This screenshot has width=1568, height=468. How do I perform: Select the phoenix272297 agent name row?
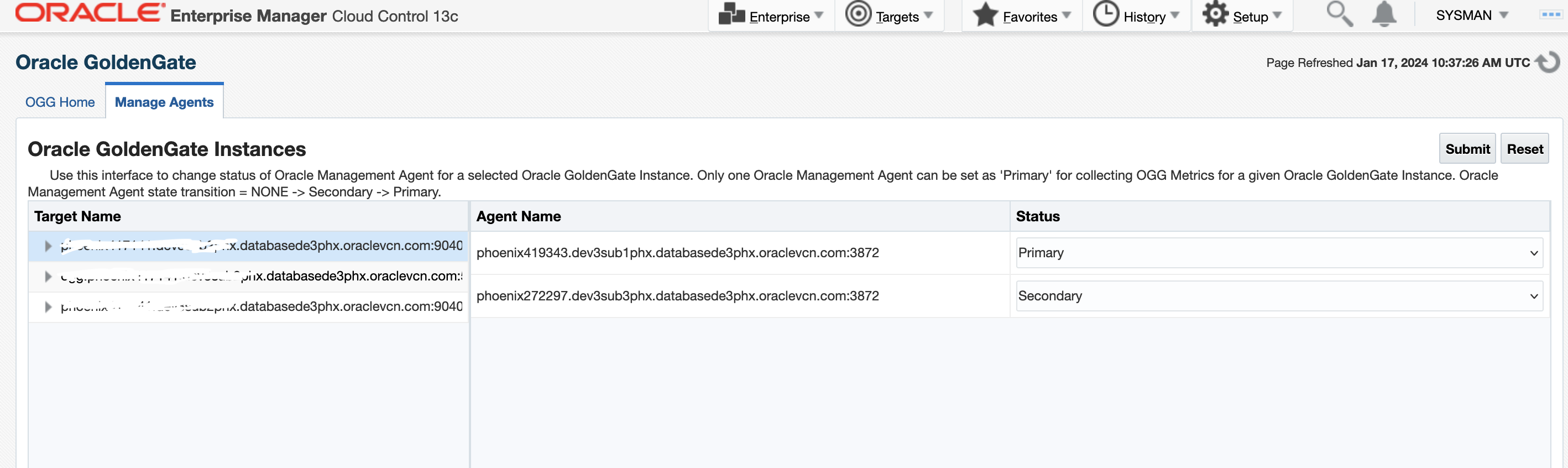point(677,296)
